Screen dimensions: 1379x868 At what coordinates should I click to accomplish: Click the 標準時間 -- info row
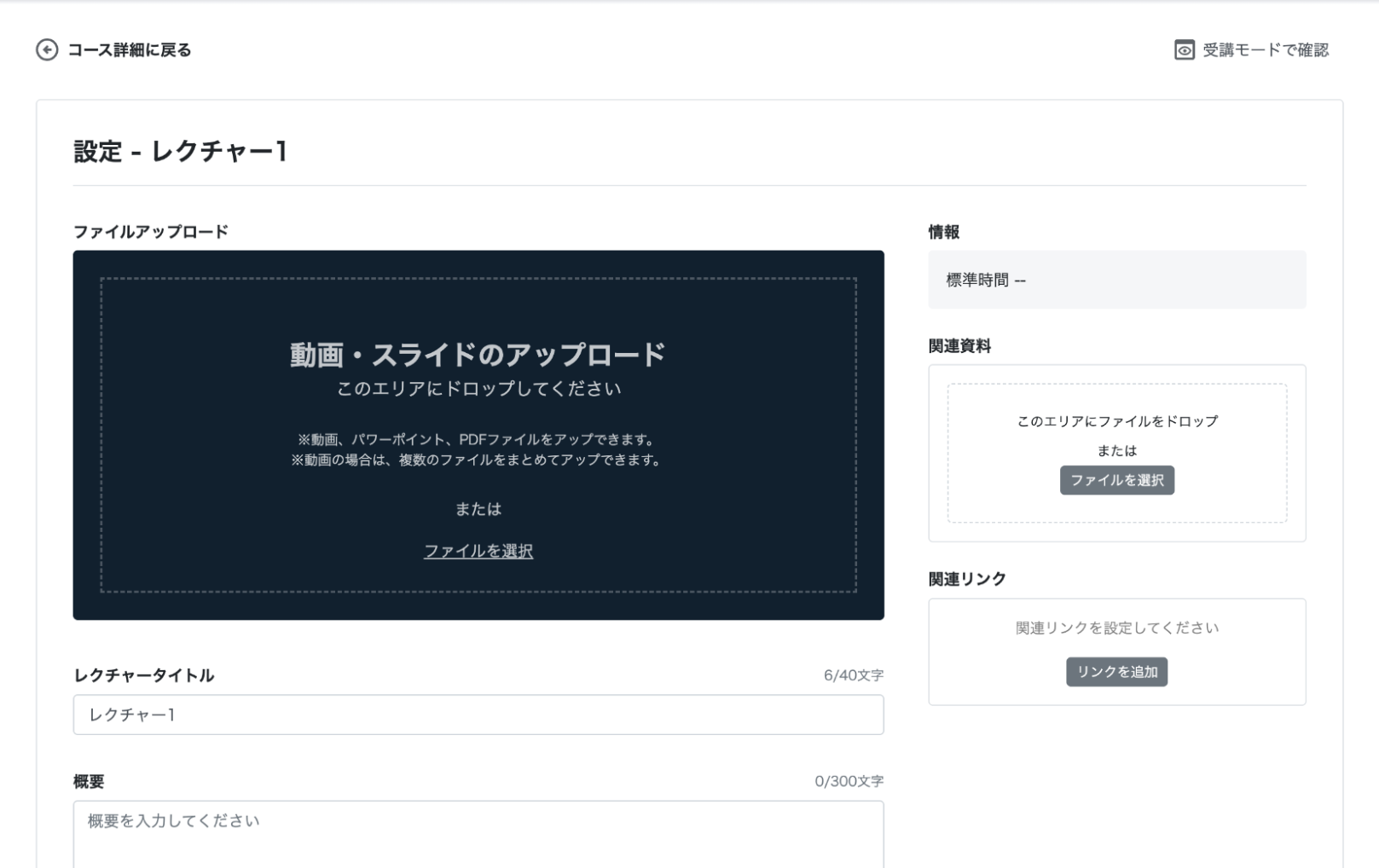click(1117, 280)
